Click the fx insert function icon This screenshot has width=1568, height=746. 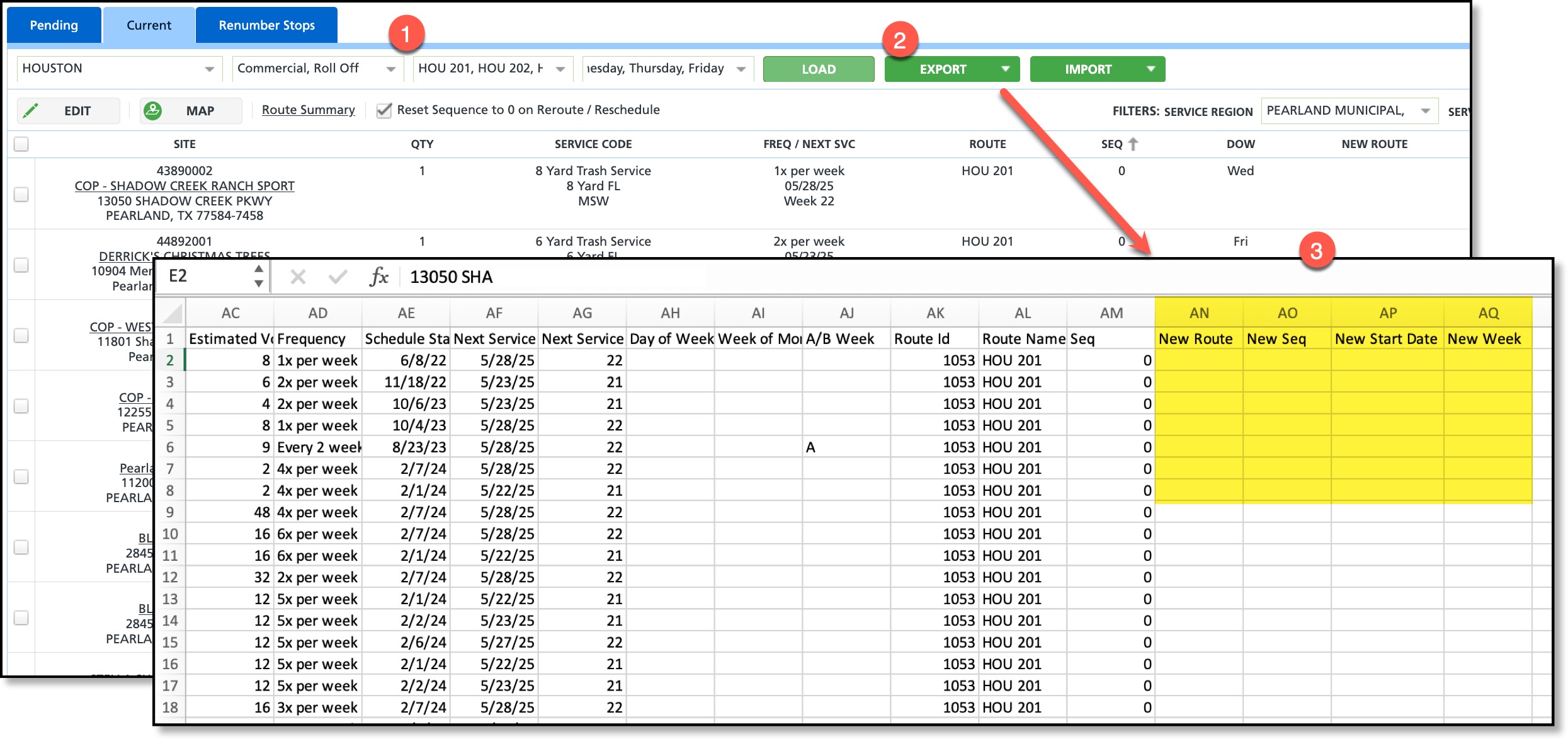pyautogui.click(x=378, y=277)
